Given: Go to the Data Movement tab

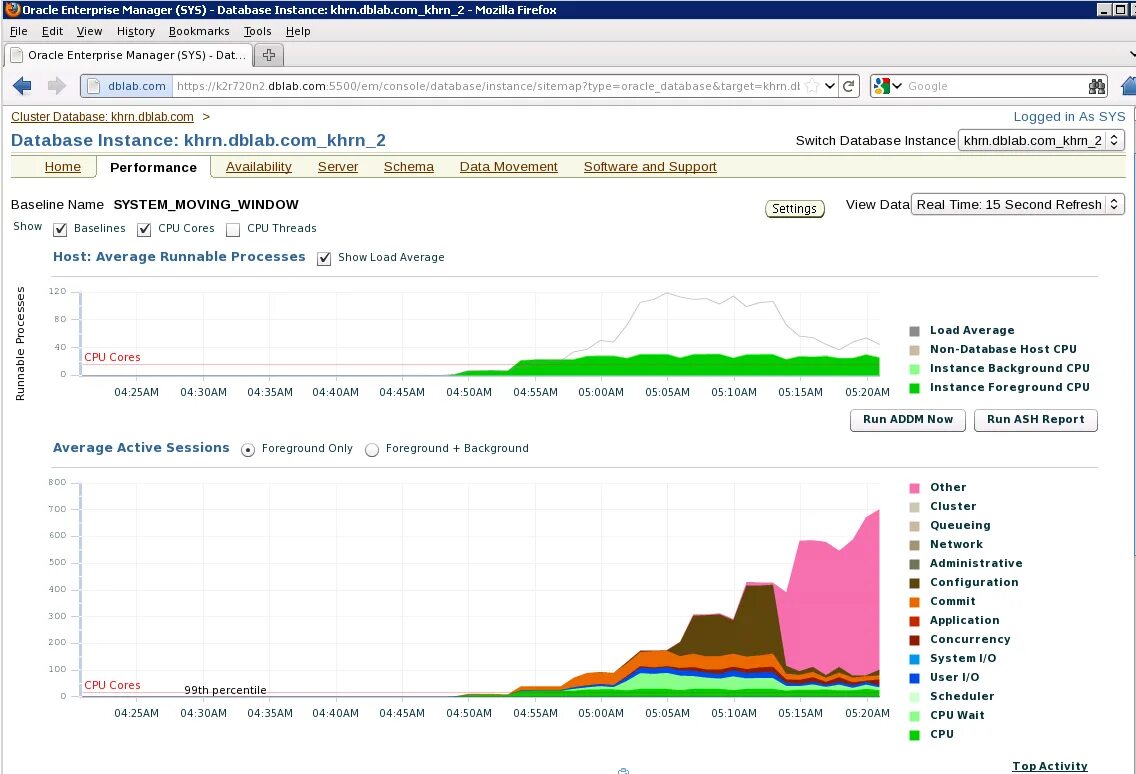Looking at the screenshot, I should coord(509,167).
